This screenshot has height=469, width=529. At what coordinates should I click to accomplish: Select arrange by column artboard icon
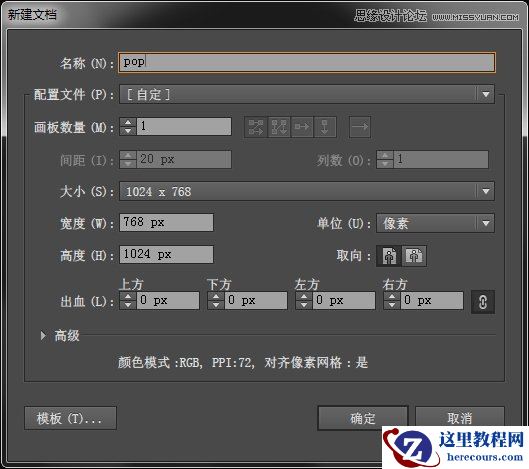pos(325,127)
